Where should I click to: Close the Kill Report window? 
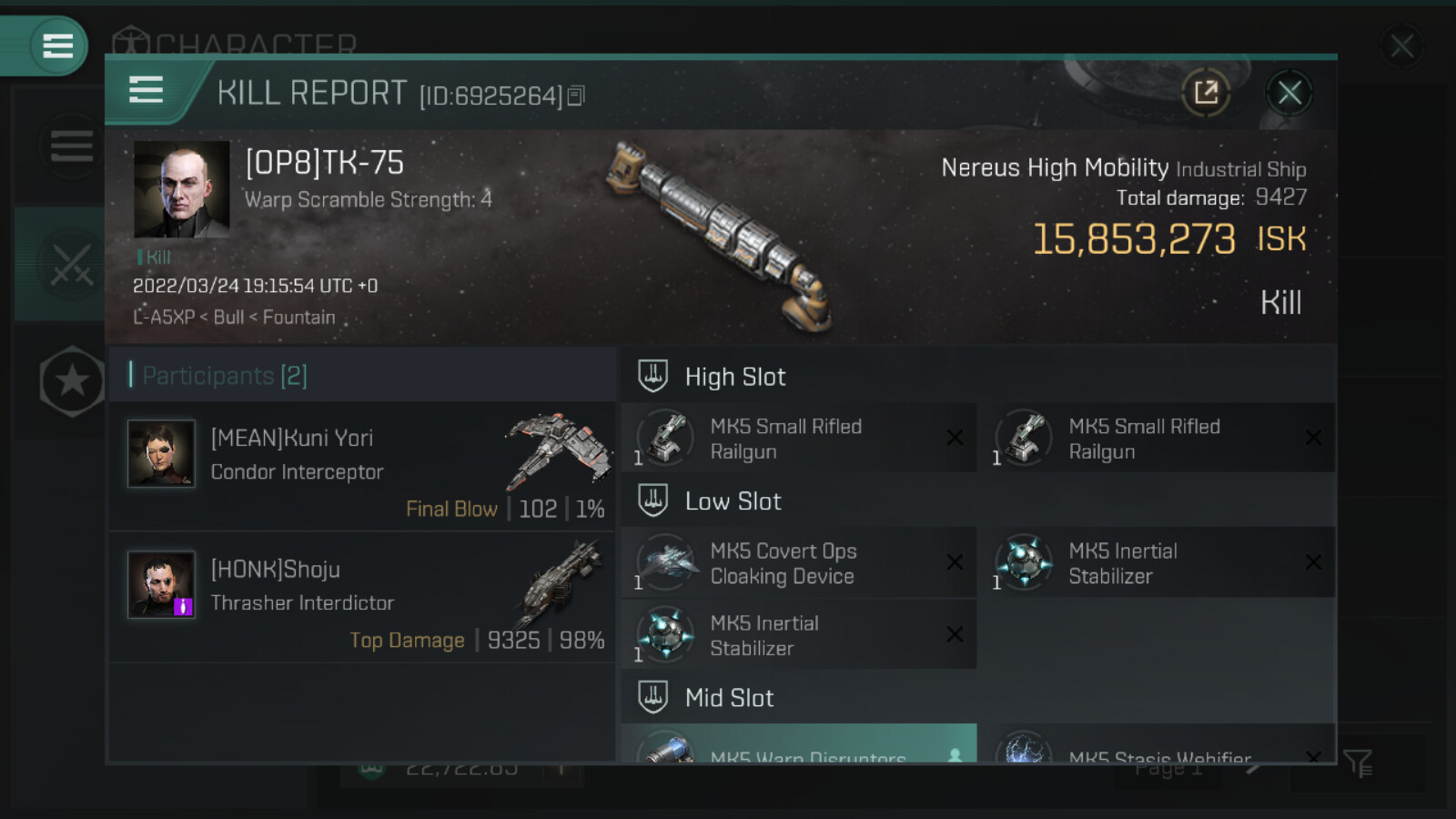click(x=1289, y=92)
